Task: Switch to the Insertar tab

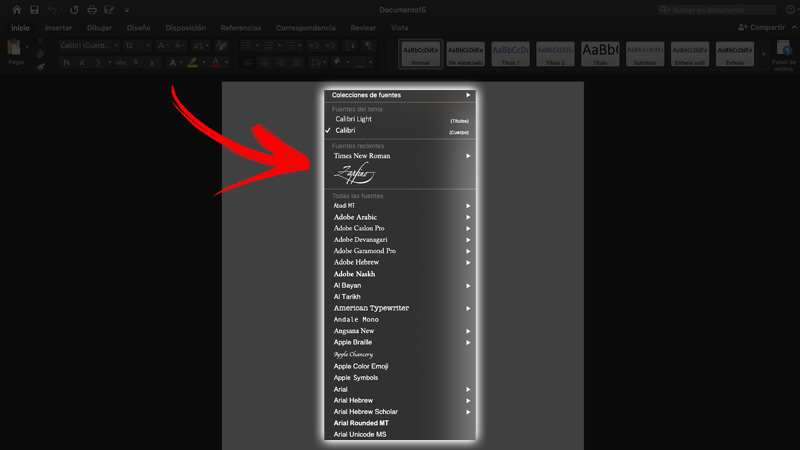Action: (x=58, y=28)
